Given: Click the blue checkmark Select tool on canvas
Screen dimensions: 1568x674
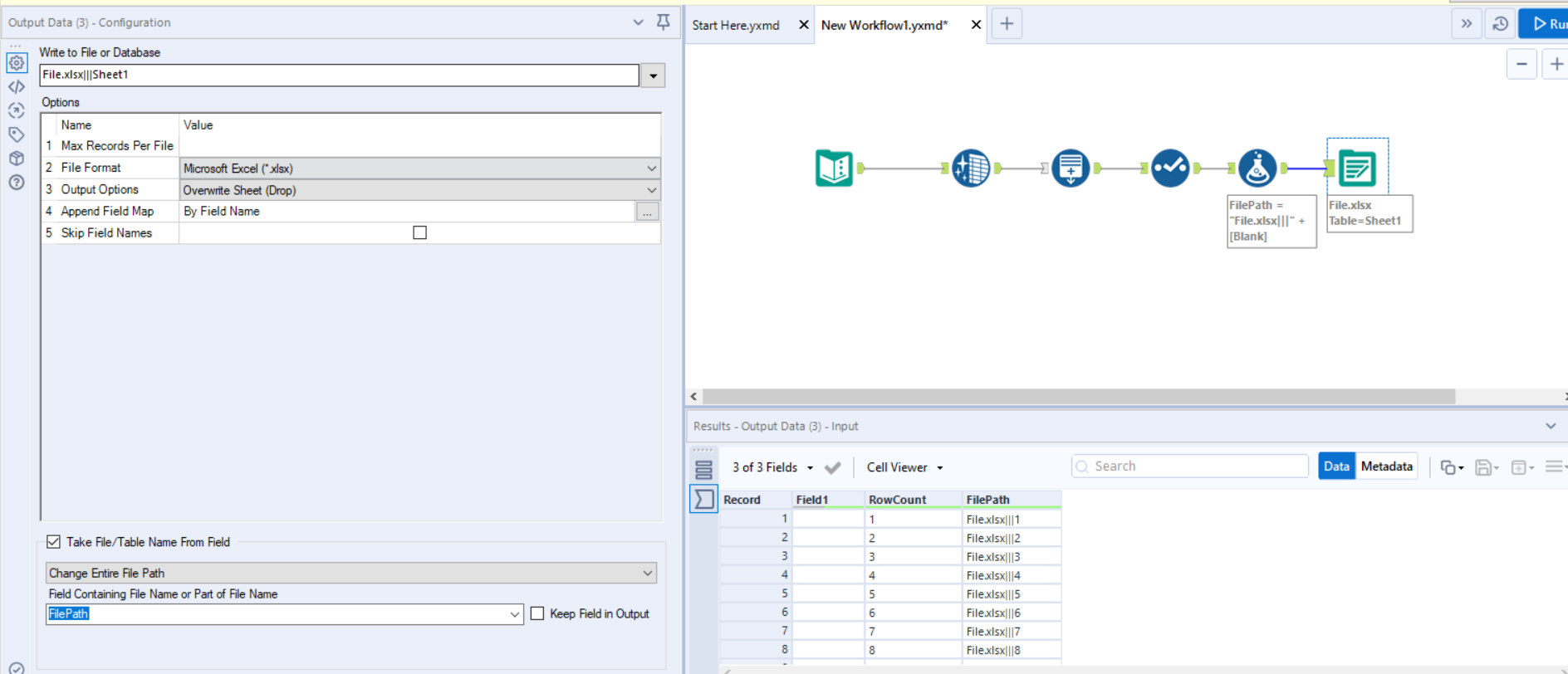Looking at the screenshot, I should click(x=1170, y=168).
